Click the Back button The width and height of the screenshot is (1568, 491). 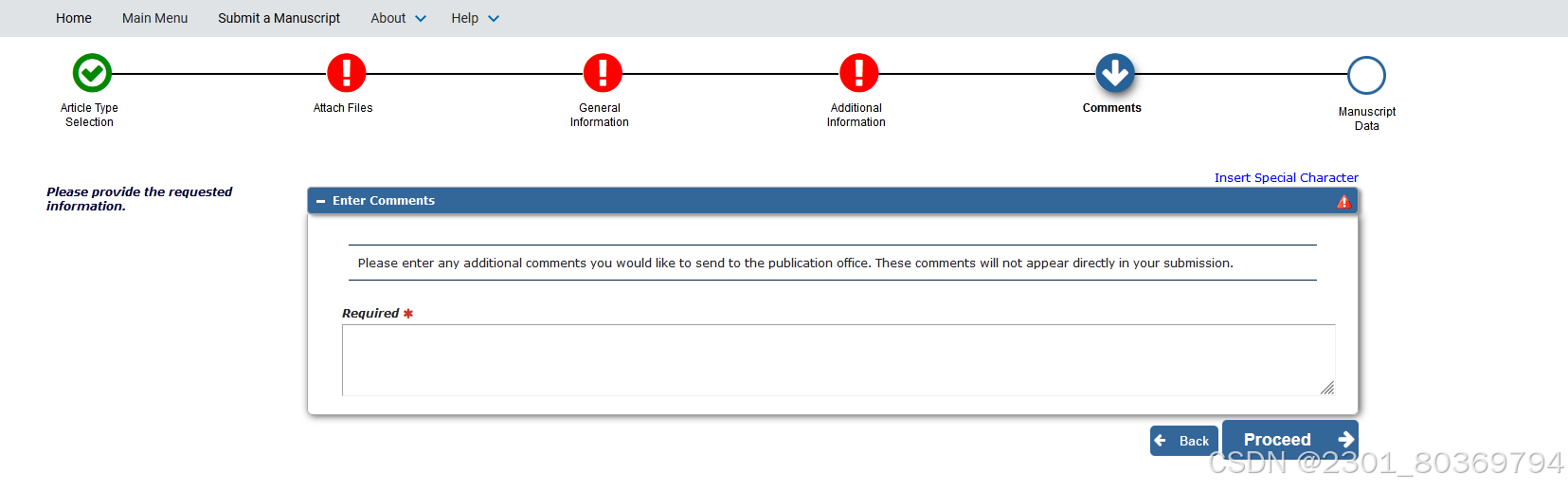[x=1184, y=441]
